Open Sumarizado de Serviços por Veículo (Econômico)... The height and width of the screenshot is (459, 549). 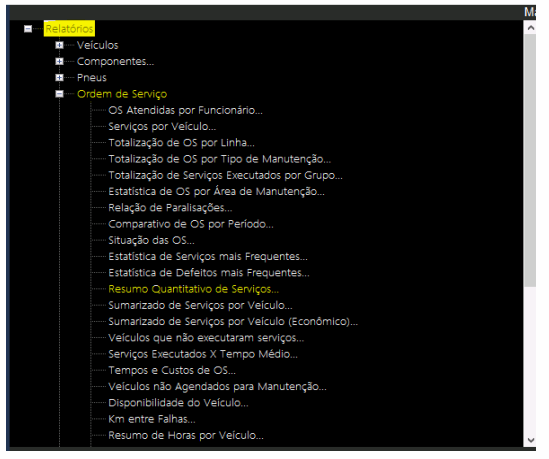(x=233, y=322)
